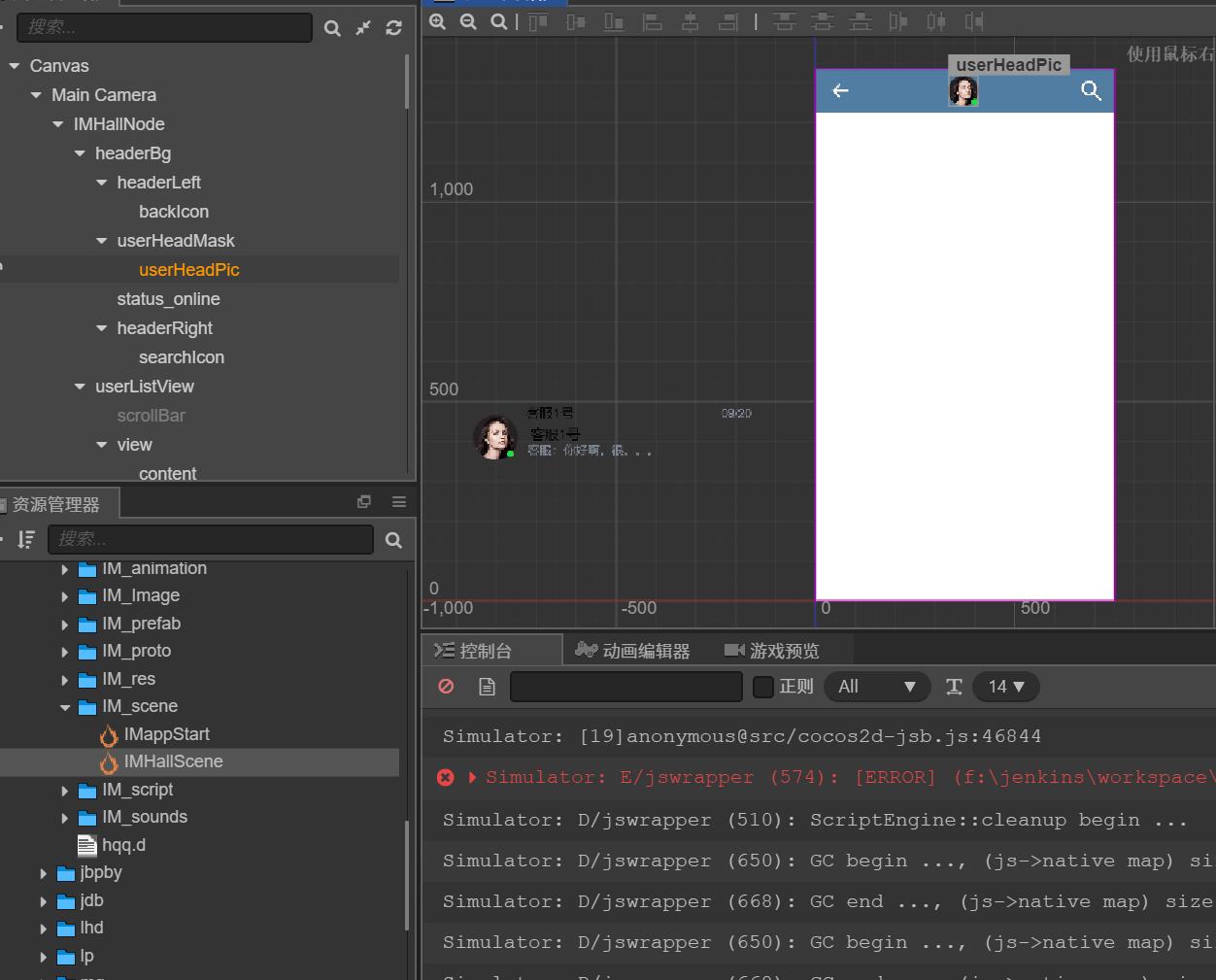
Task: Click assets search magnifier icon
Action: click(x=393, y=540)
